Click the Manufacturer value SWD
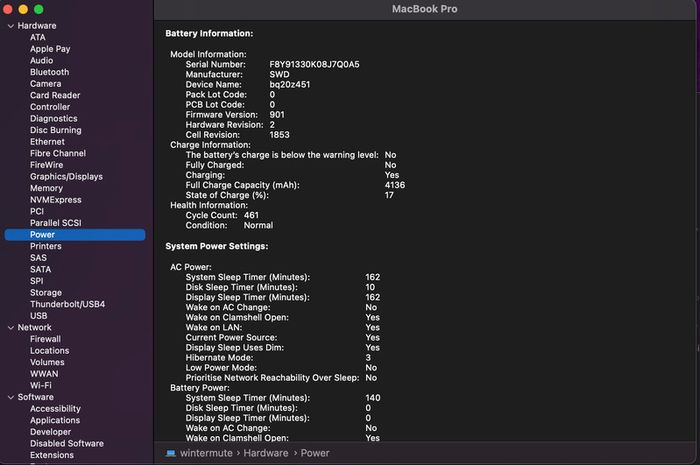Image resolution: width=700 pixels, height=465 pixels. click(279, 75)
